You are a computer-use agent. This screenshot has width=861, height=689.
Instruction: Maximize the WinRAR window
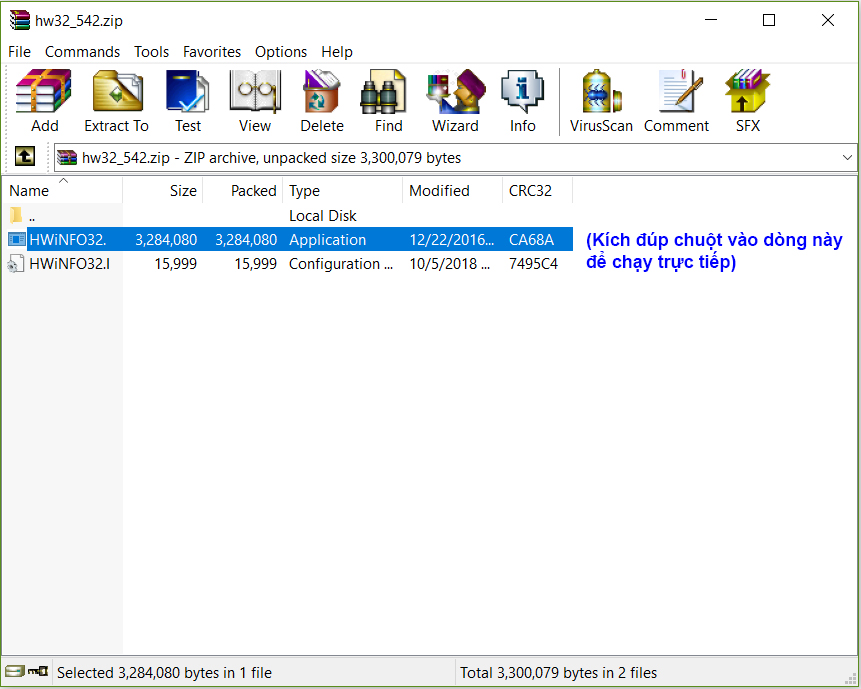(x=769, y=20)
